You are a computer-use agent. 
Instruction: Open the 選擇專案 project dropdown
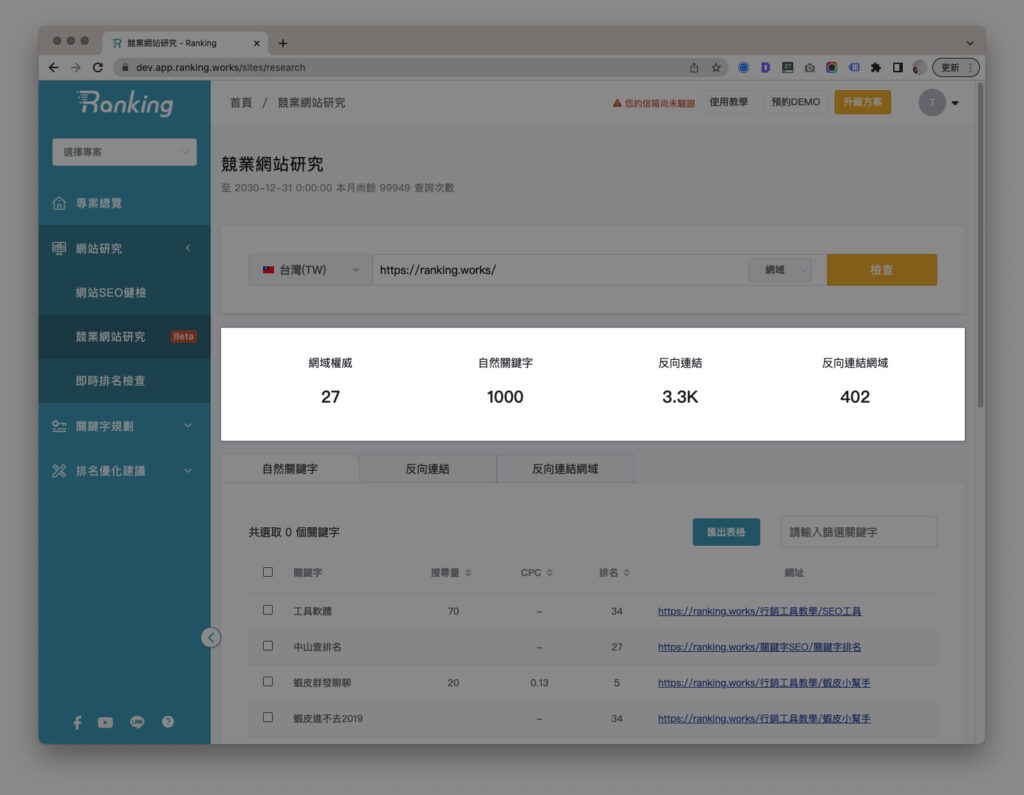click(x=124, y=152)
